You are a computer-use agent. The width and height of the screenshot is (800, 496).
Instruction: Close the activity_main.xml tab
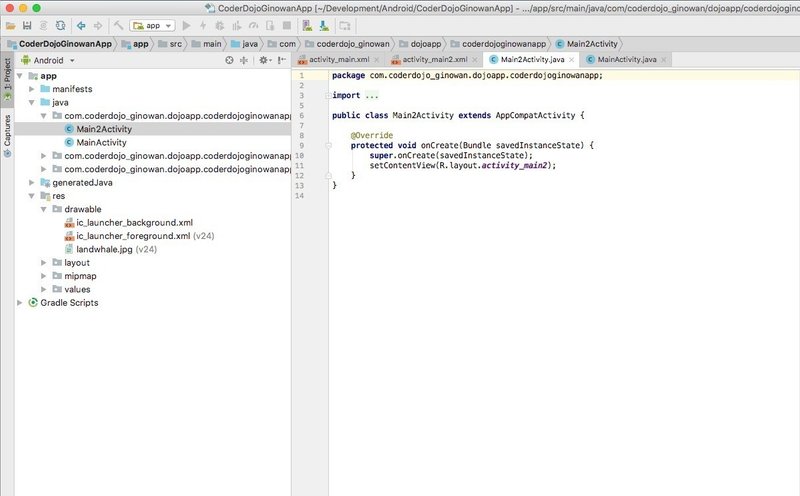coord(377,60)
